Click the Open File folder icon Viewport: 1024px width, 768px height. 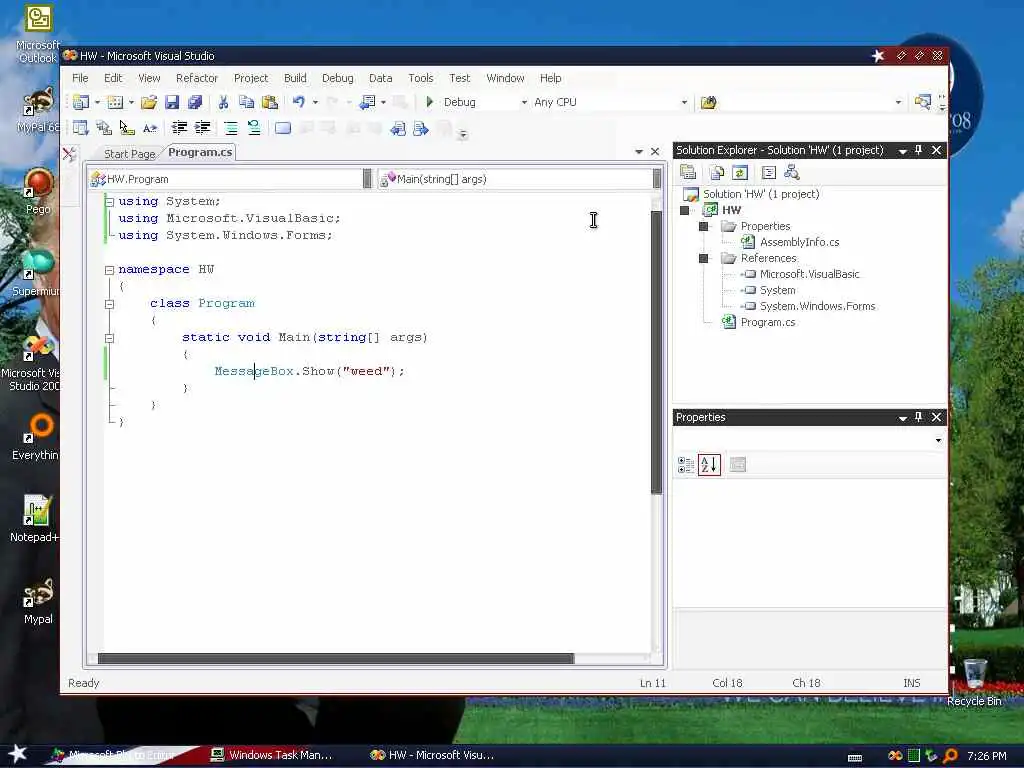click(149, 102)
